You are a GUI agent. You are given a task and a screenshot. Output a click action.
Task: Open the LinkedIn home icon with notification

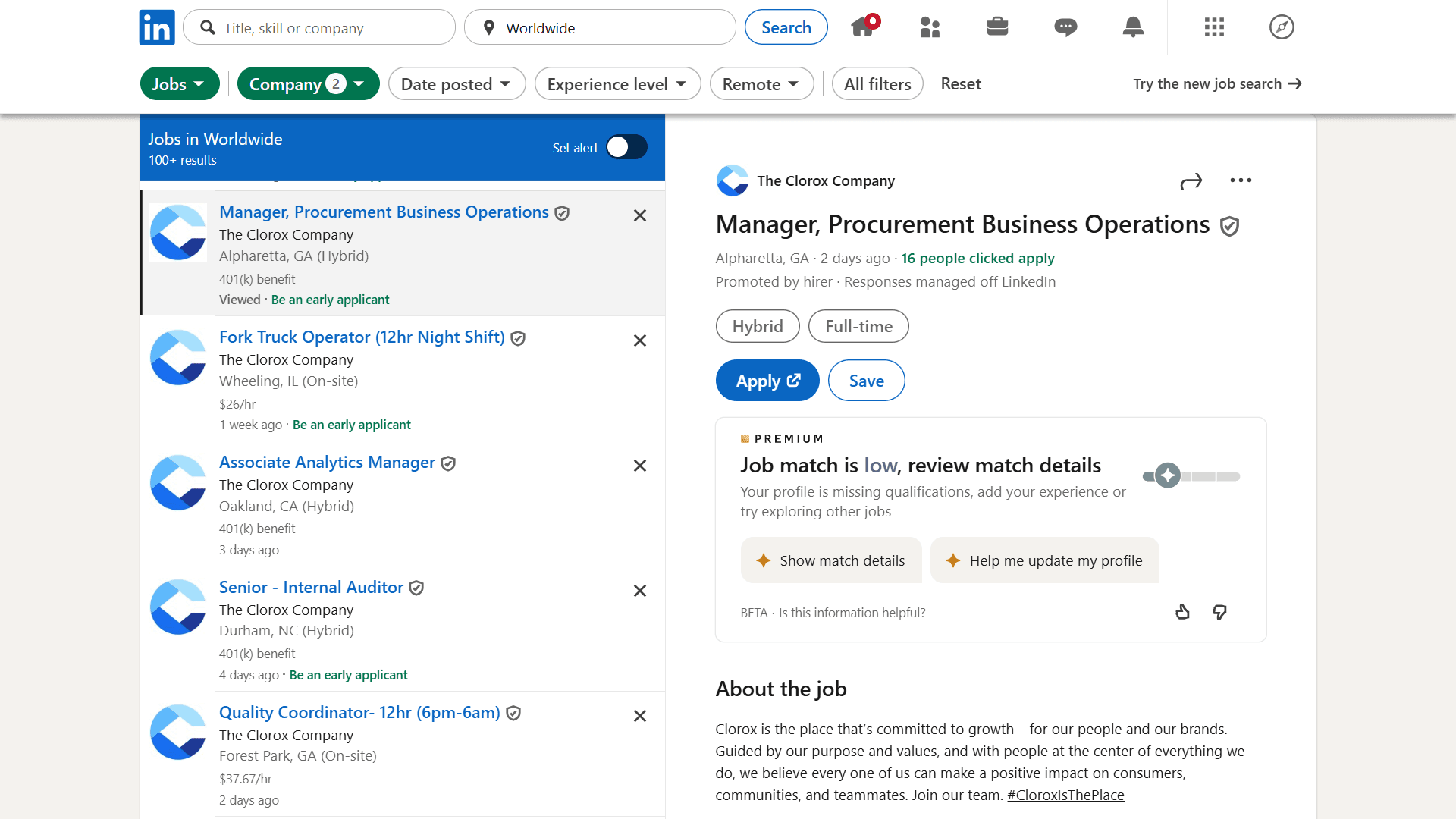863,27
